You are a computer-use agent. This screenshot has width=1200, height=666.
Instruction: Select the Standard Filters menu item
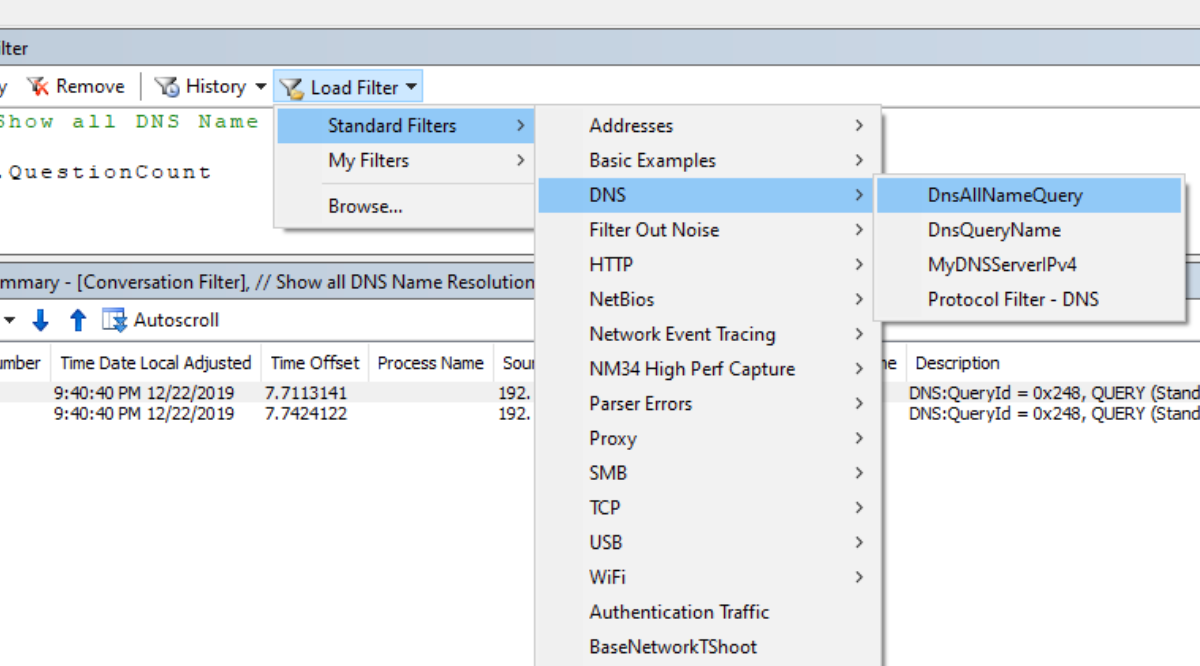[x=406, y=126]
